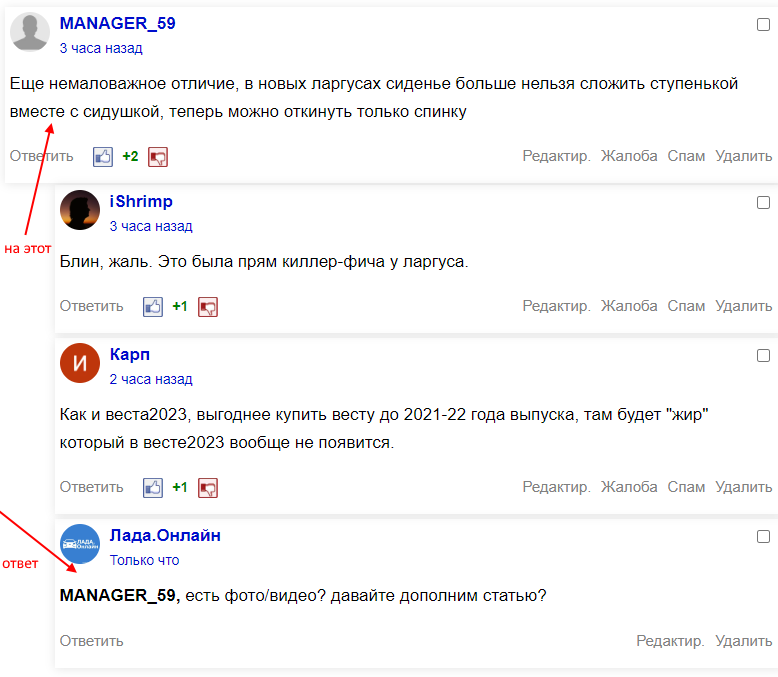This screenshot has height=677, width=778.
Task: Mark Карп's comment as Спам
Action: point(686,487)
